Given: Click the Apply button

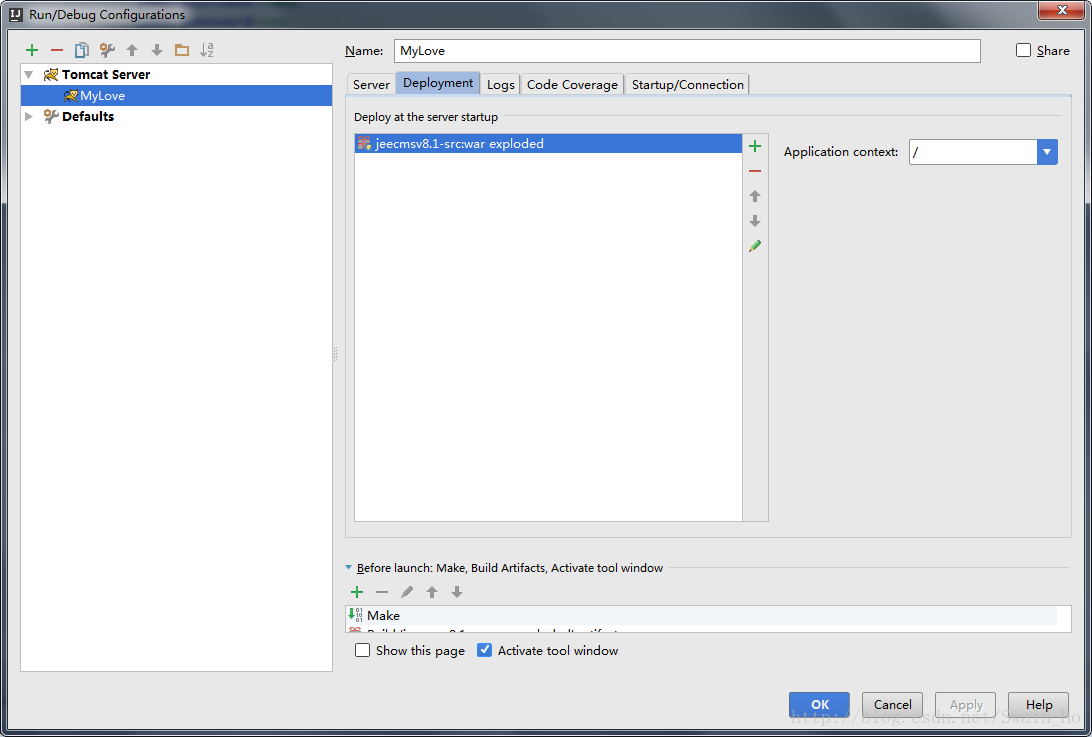Looking at the screenshot, I should (966, 704).
